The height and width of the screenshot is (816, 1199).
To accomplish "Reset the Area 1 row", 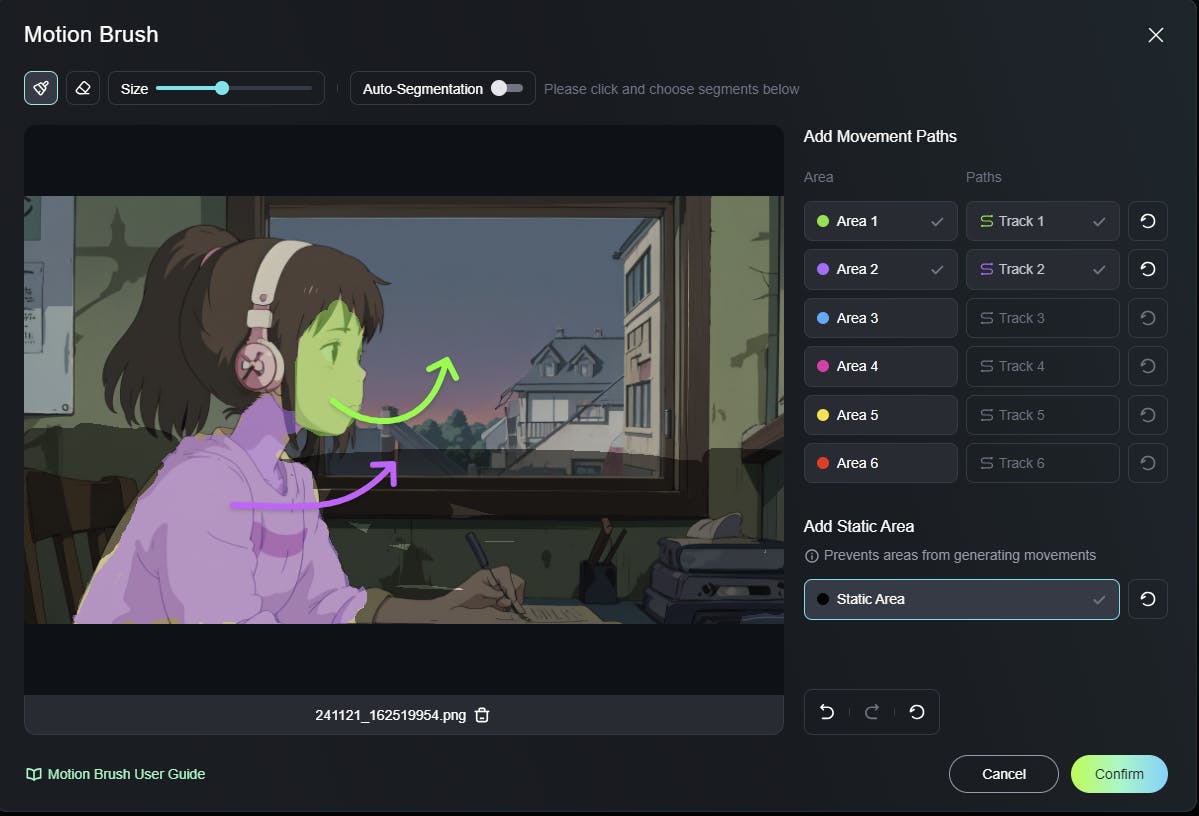I will 1148,221.
